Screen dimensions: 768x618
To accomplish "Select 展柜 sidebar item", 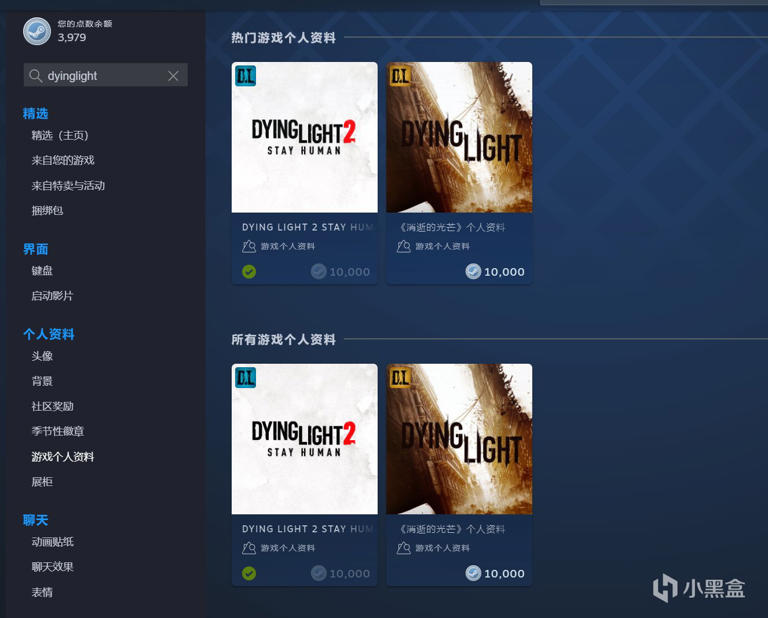I will (42, 481).
